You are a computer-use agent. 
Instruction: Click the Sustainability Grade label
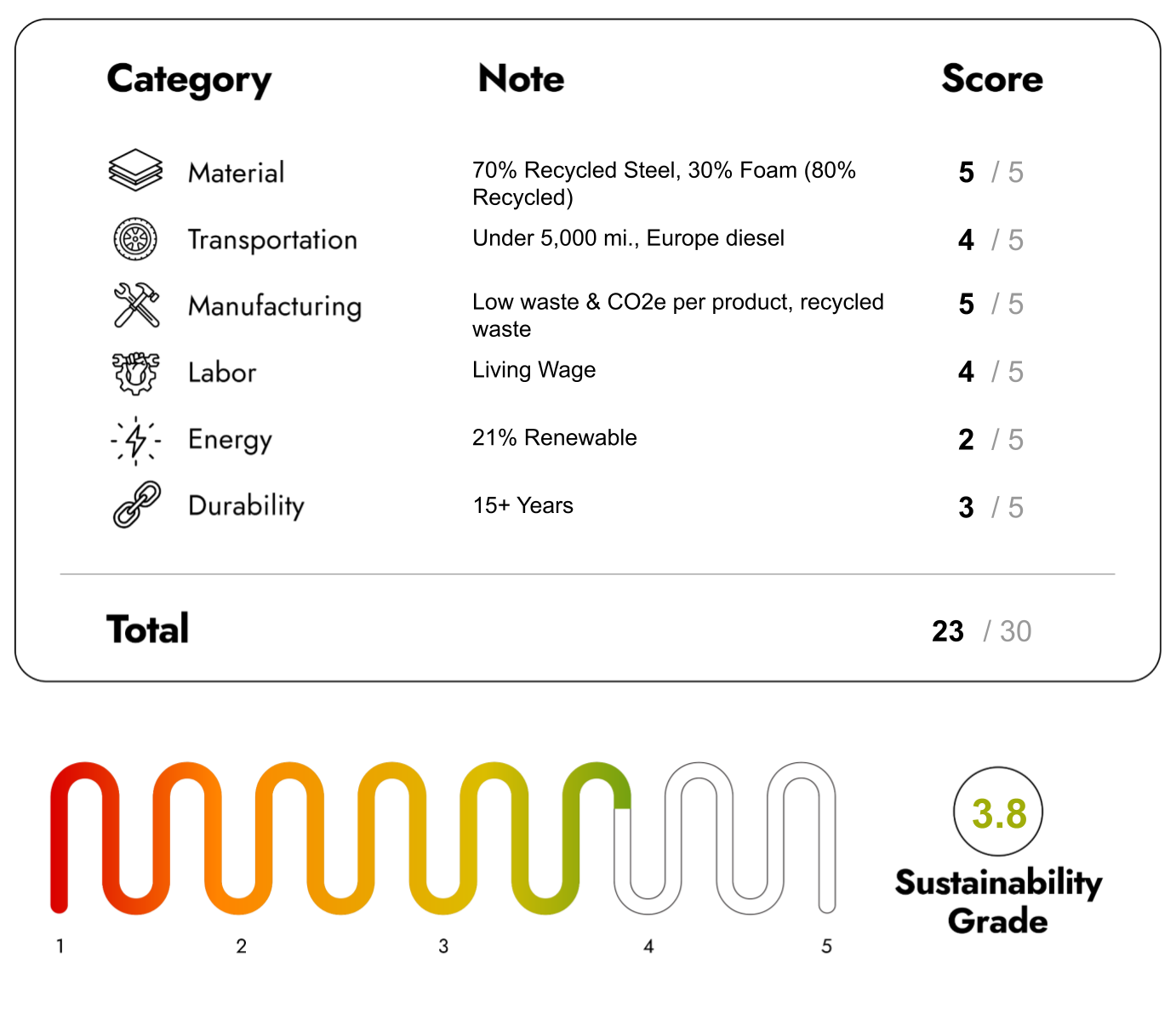(997, 902)
